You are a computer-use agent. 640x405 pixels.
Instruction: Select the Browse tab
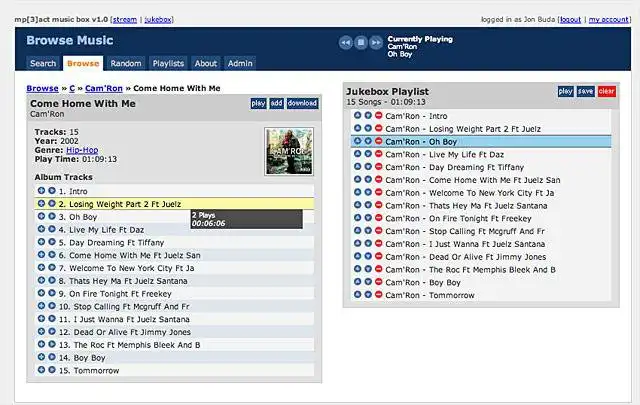coord(83,63)
